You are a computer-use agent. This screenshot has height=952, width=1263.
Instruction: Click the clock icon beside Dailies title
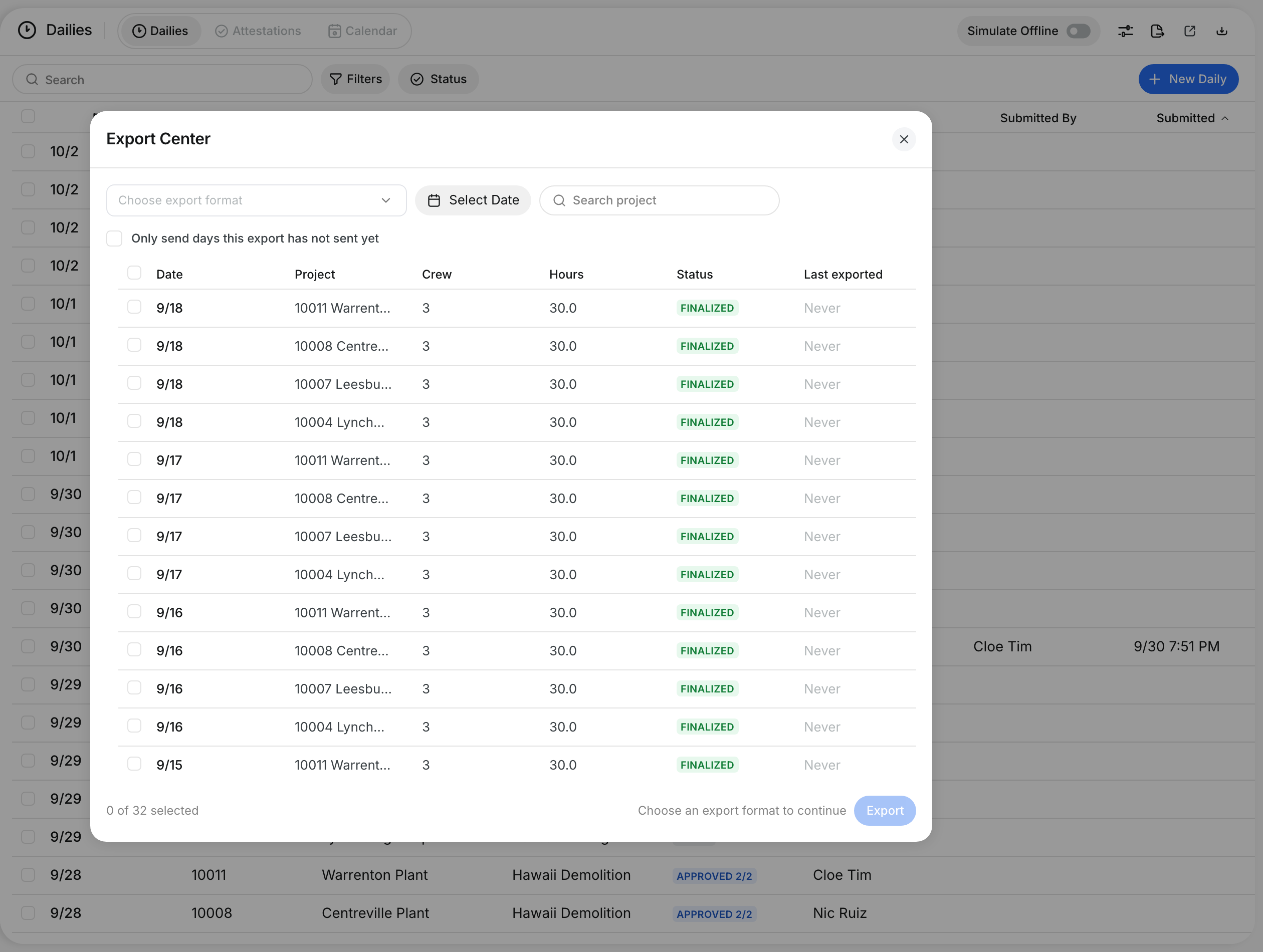point(27,30)
